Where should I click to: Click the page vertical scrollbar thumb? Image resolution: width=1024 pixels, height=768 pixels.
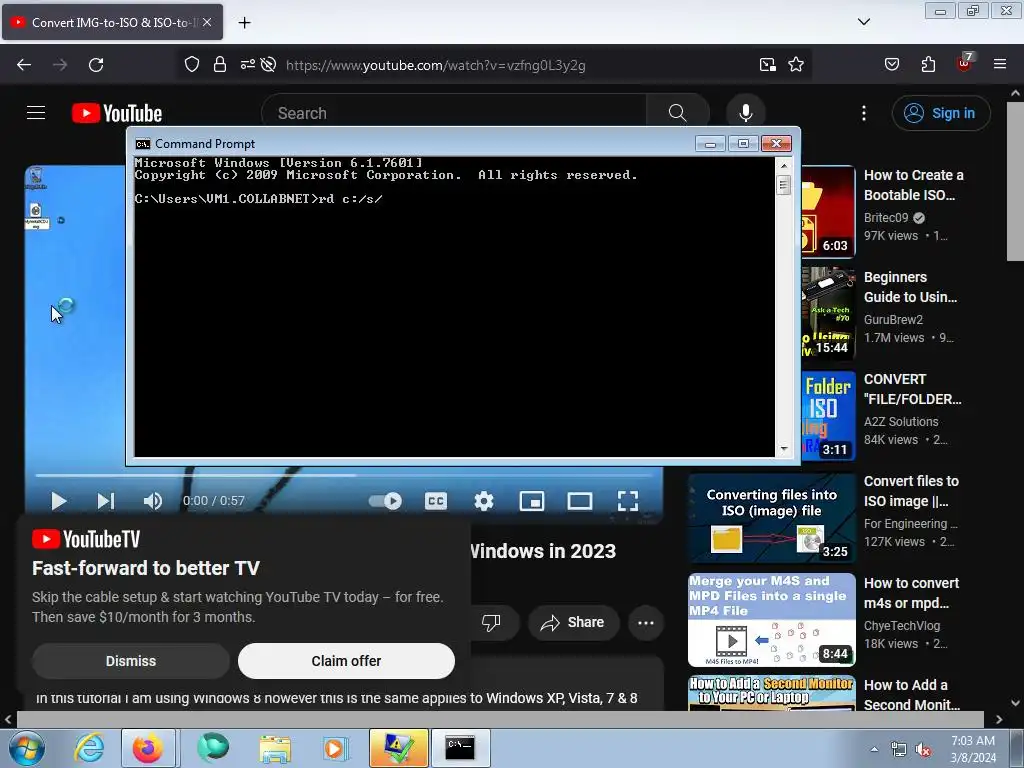click(1015, 181)
